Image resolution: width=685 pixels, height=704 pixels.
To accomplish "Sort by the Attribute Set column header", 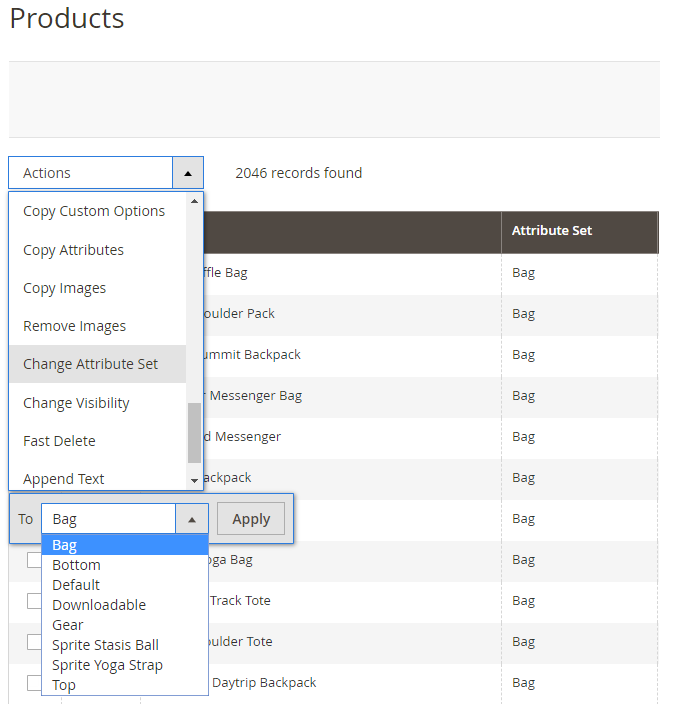I will click(552, 231).
